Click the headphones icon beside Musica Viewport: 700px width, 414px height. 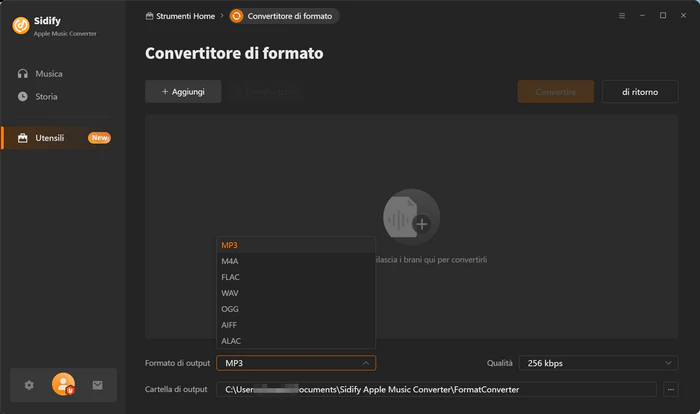(x=23, y=74)
